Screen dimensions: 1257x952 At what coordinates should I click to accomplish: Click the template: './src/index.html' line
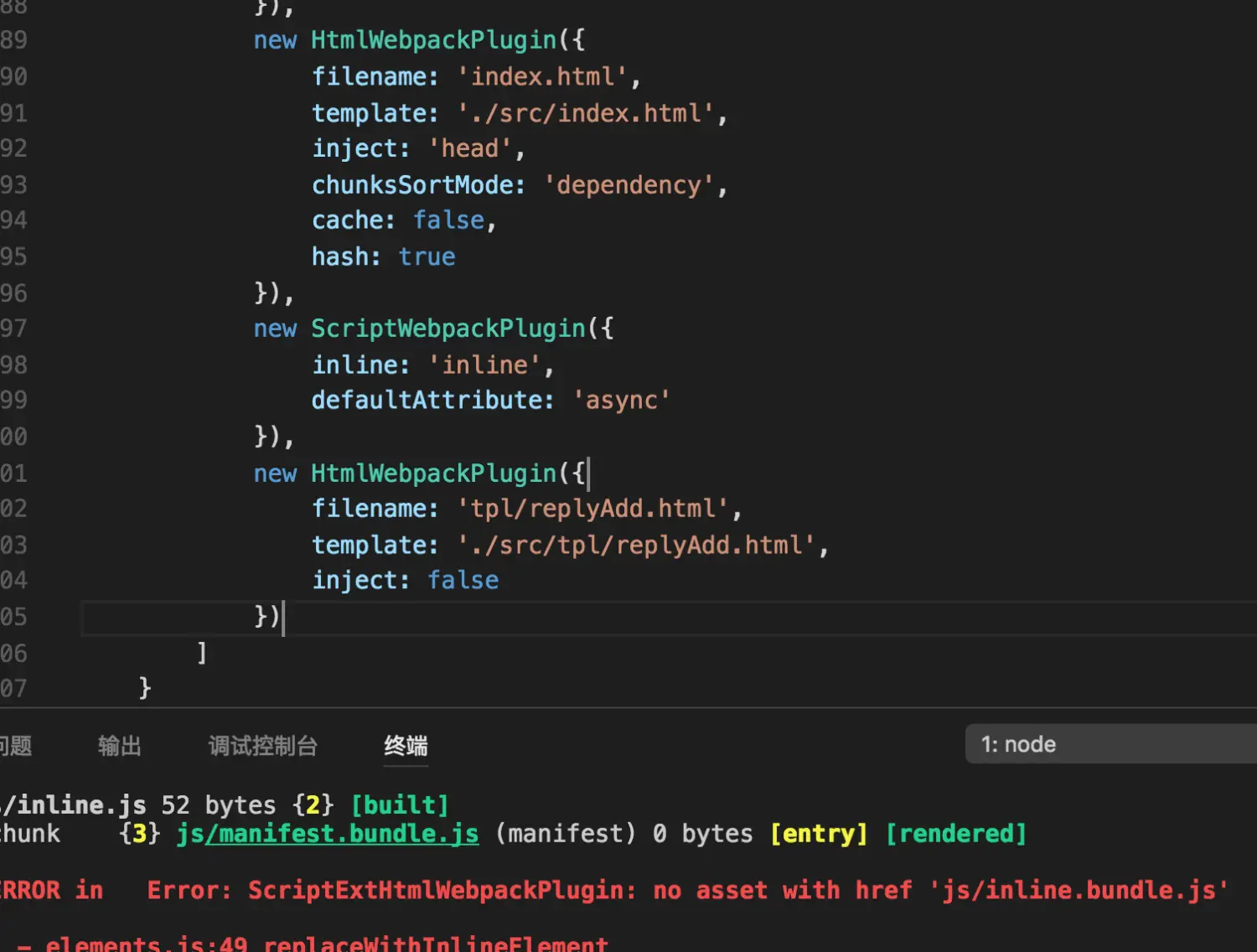click(520, 113)
